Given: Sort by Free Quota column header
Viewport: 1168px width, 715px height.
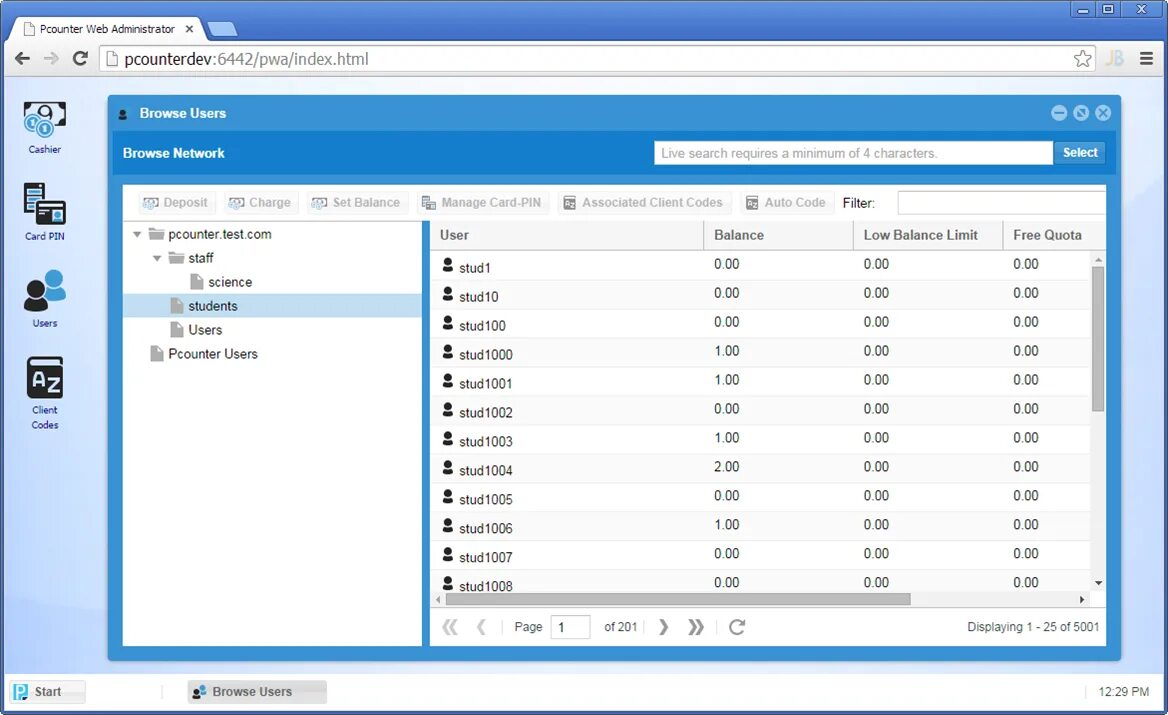Looking at the screenshot, I should [x=1054, y=235].
